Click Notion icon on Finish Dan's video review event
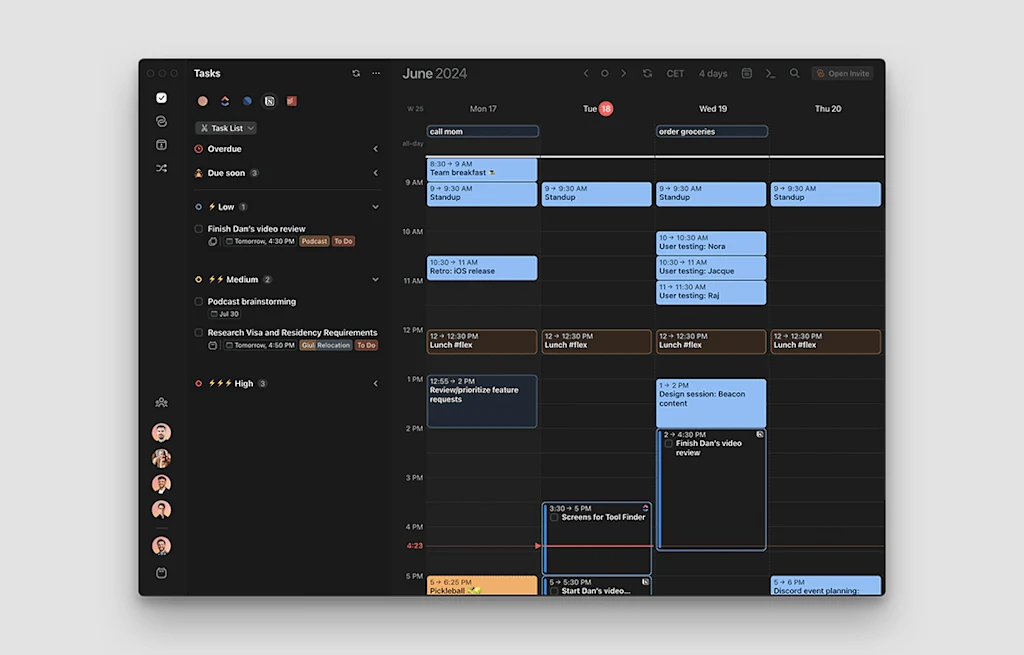 point(760,434)
